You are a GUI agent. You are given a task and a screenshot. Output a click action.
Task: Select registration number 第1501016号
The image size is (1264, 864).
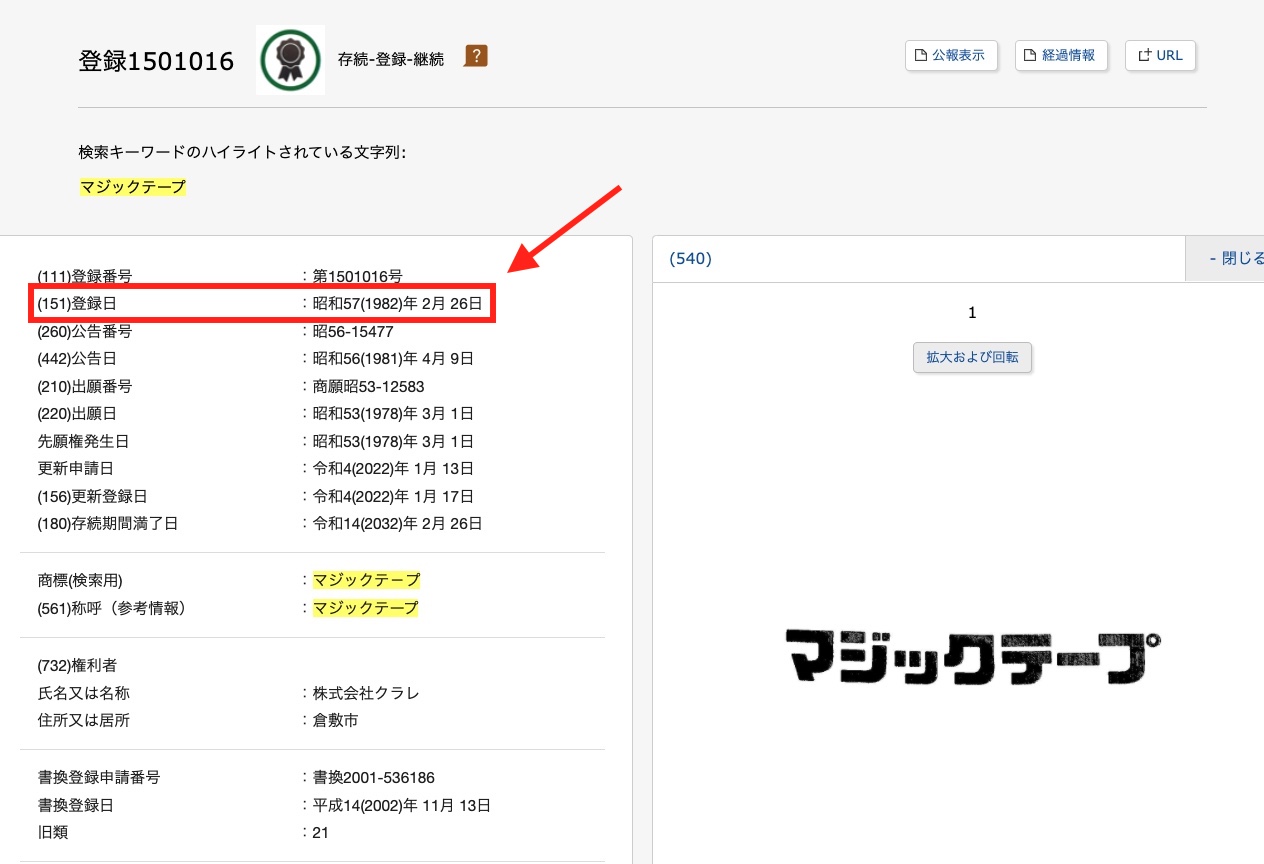[x=358, y=276]
